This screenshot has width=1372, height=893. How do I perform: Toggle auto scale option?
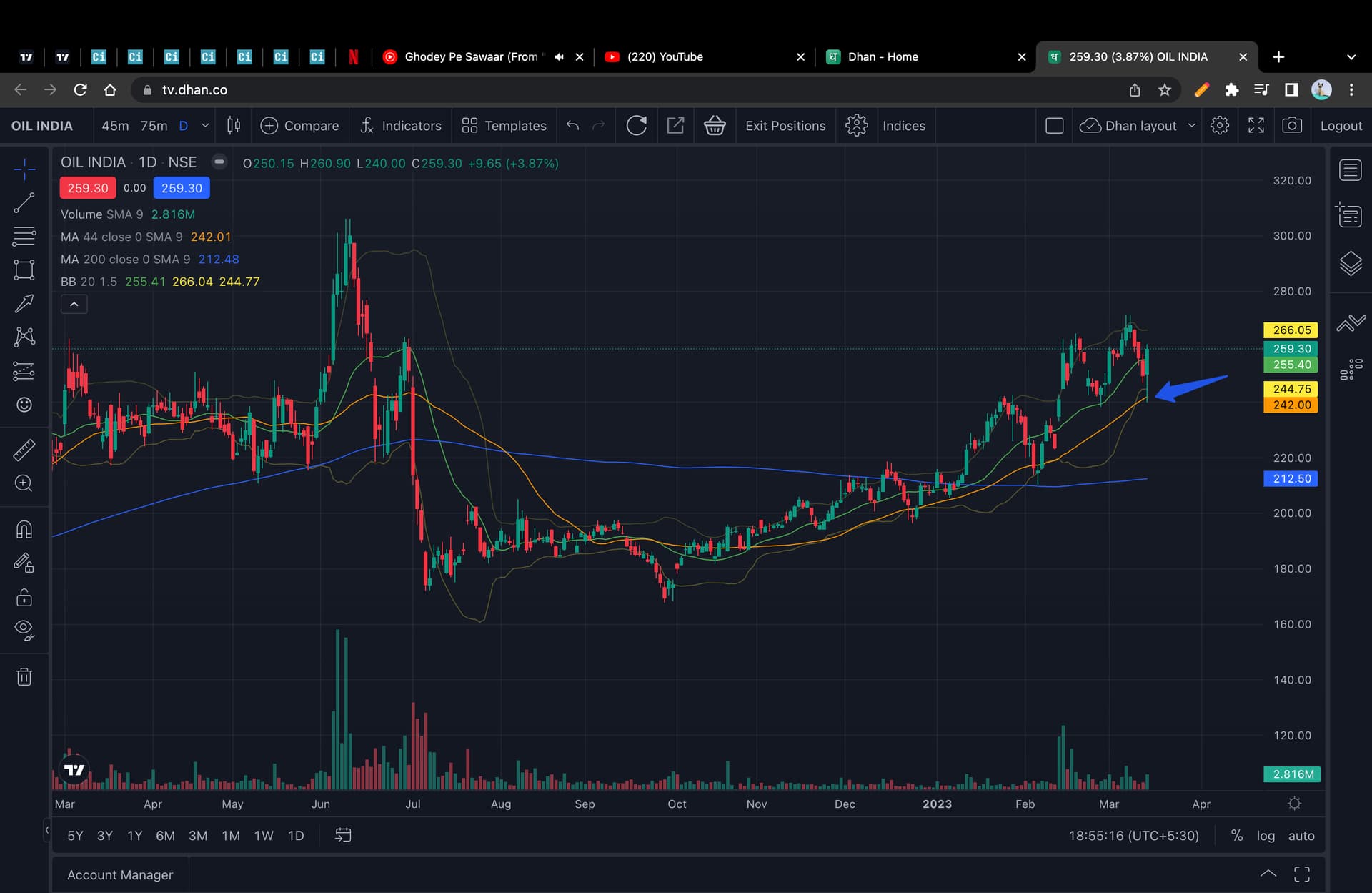click(x=1301, y=836)
